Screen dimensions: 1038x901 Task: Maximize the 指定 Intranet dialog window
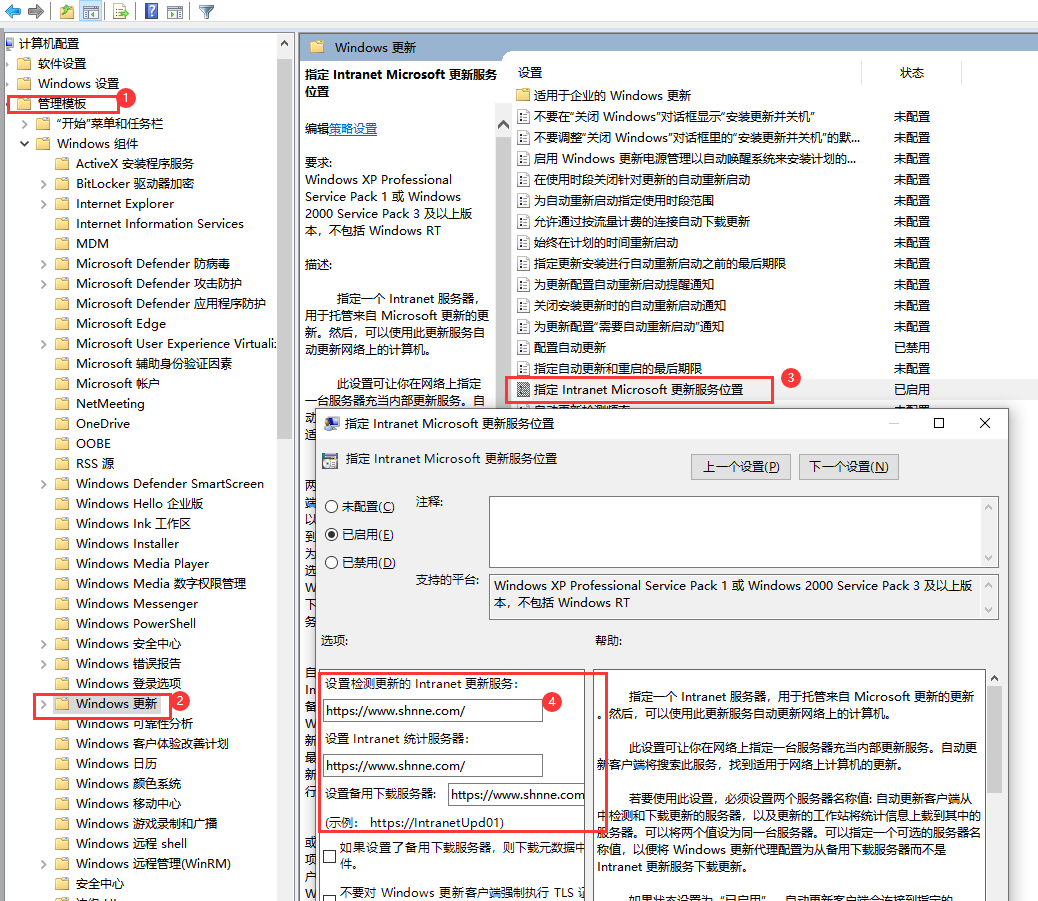[x=939, y=423]
